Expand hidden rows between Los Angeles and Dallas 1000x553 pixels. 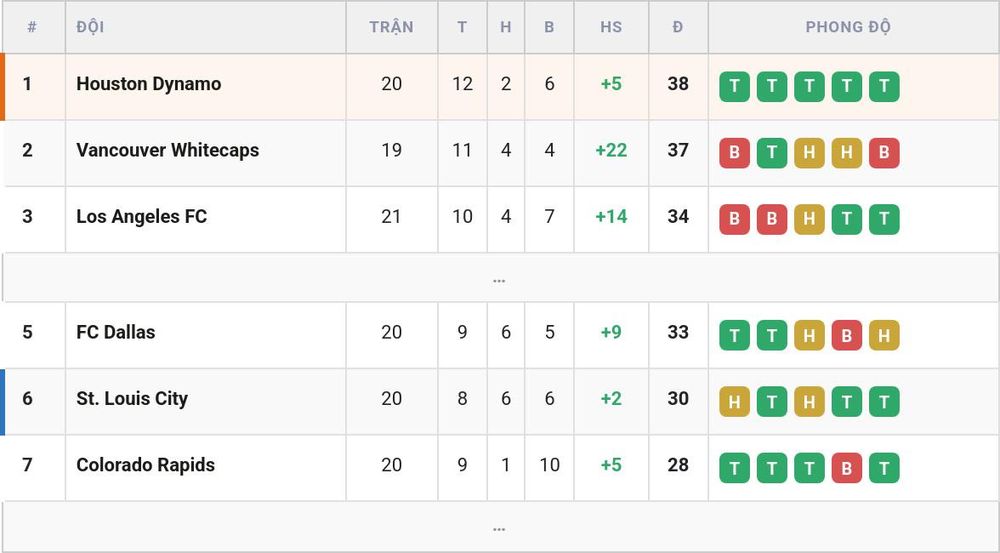(499, 278)
